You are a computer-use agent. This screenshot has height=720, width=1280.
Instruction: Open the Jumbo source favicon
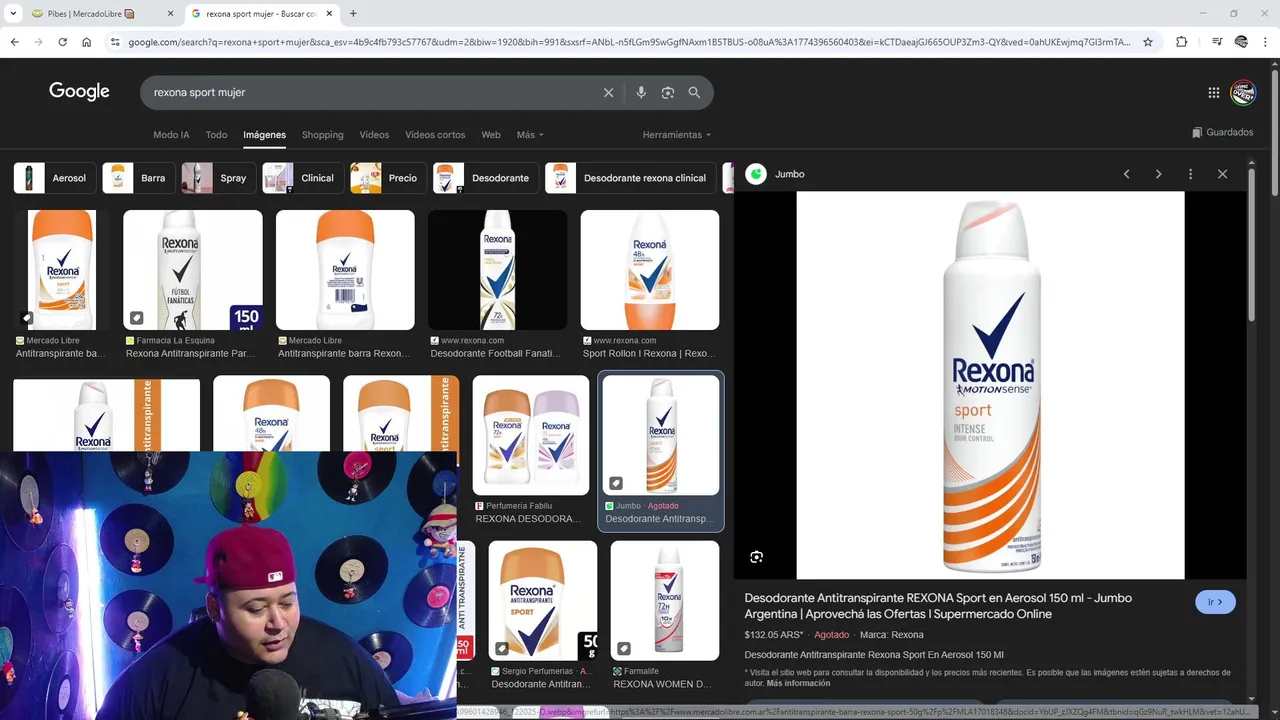(x=756, y=174)
